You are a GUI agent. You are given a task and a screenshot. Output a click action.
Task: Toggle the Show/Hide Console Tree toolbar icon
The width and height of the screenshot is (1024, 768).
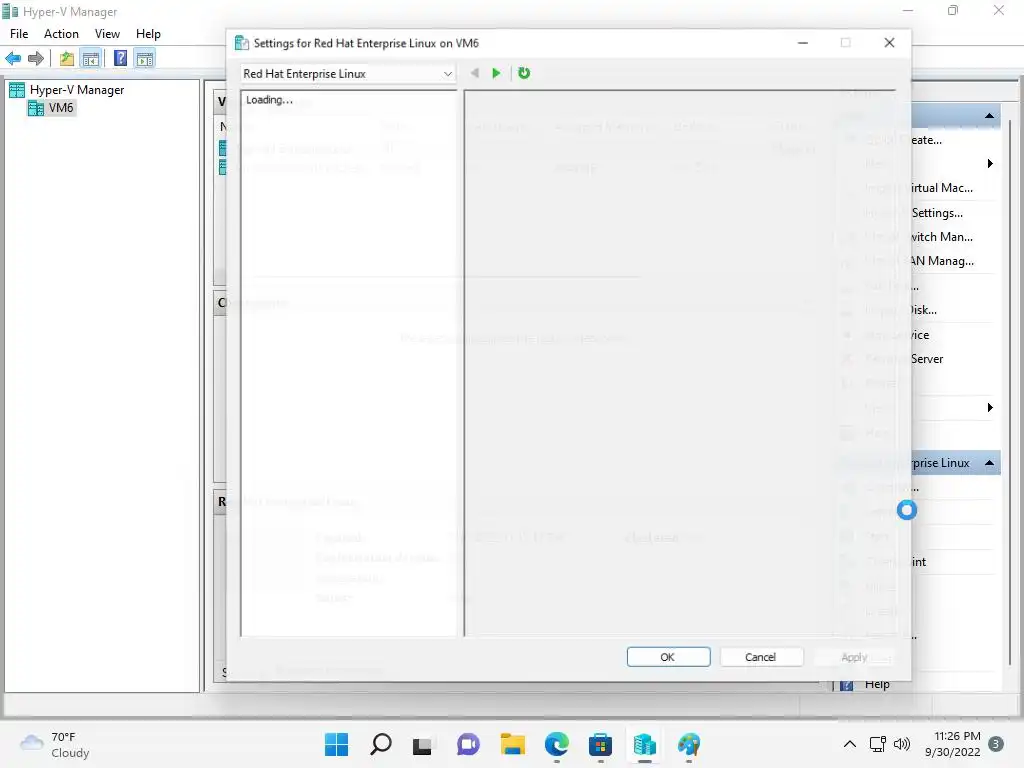(91, 59)
